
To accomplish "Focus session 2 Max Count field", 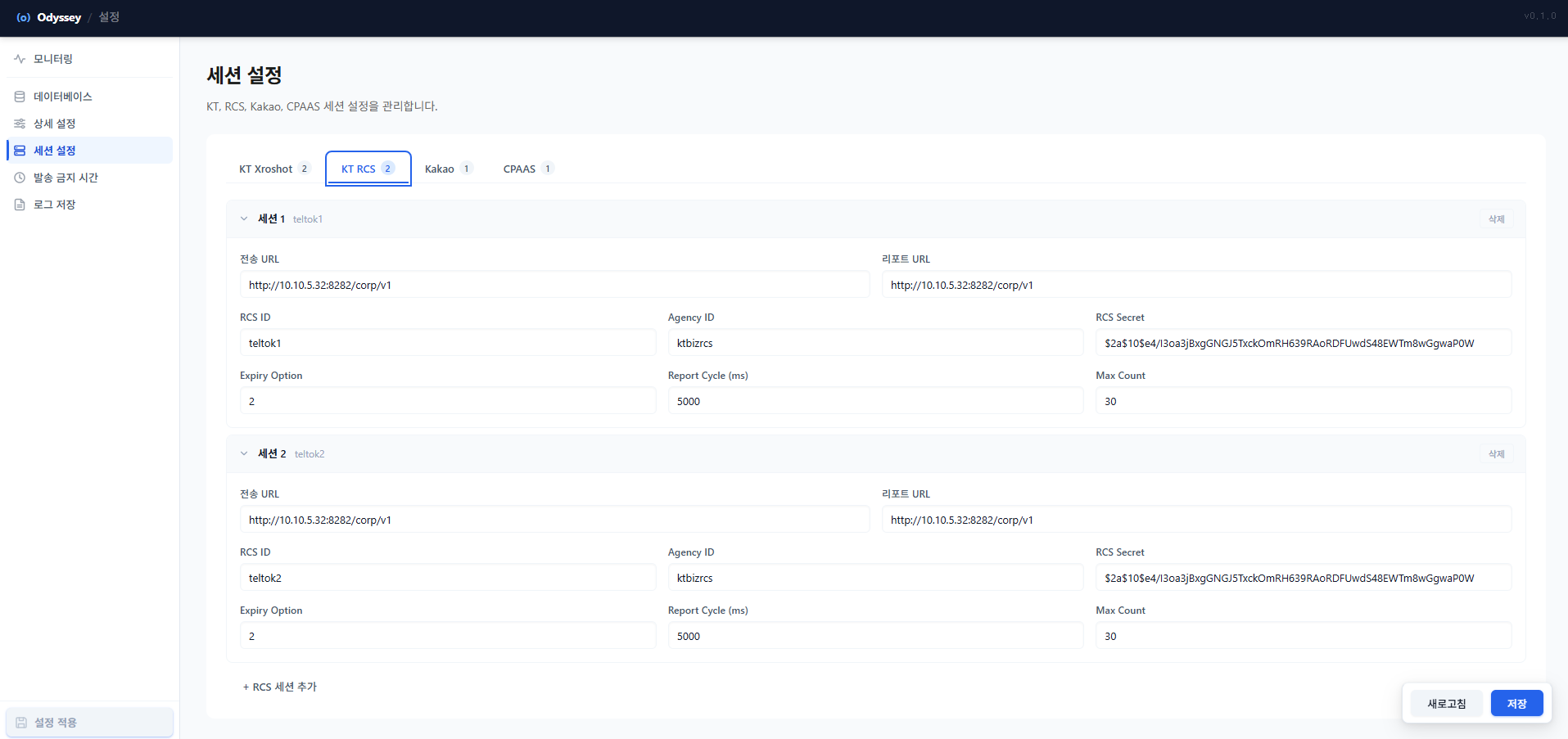I will [x=1304, y=636].
